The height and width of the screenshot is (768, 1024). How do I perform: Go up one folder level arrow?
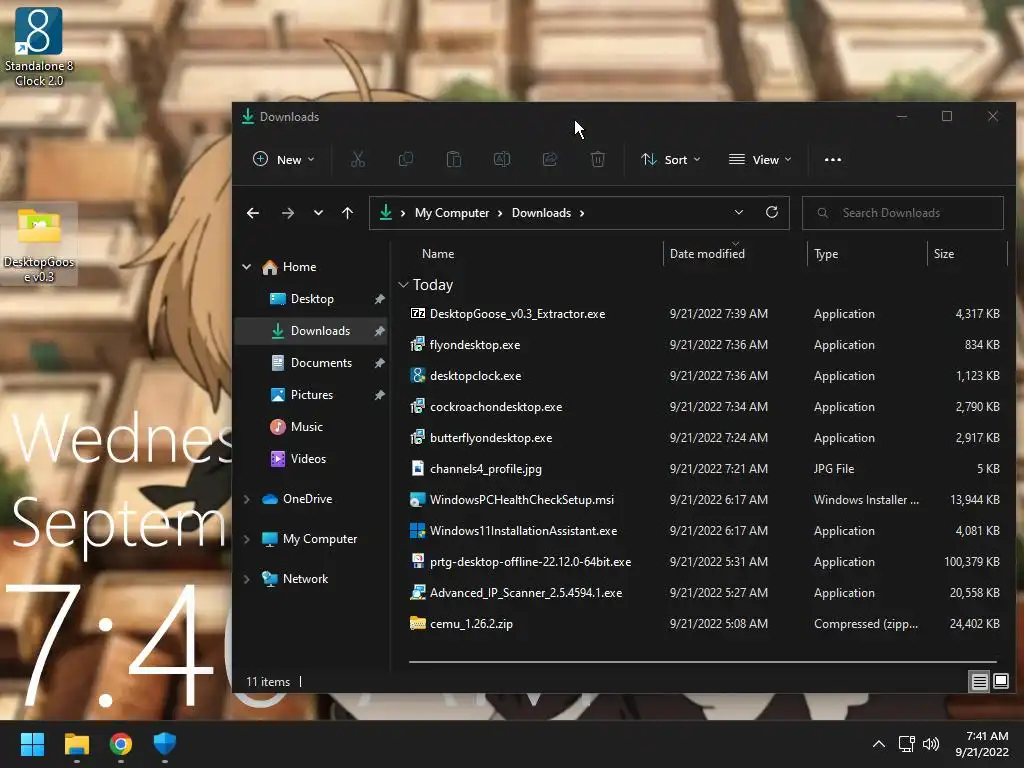click(347, 213)
